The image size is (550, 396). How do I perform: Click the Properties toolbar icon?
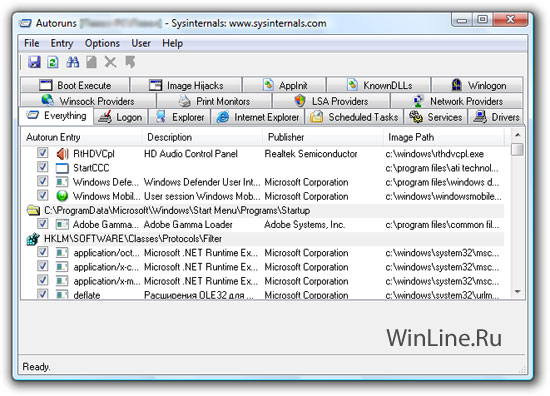click(x=91, y=62)
